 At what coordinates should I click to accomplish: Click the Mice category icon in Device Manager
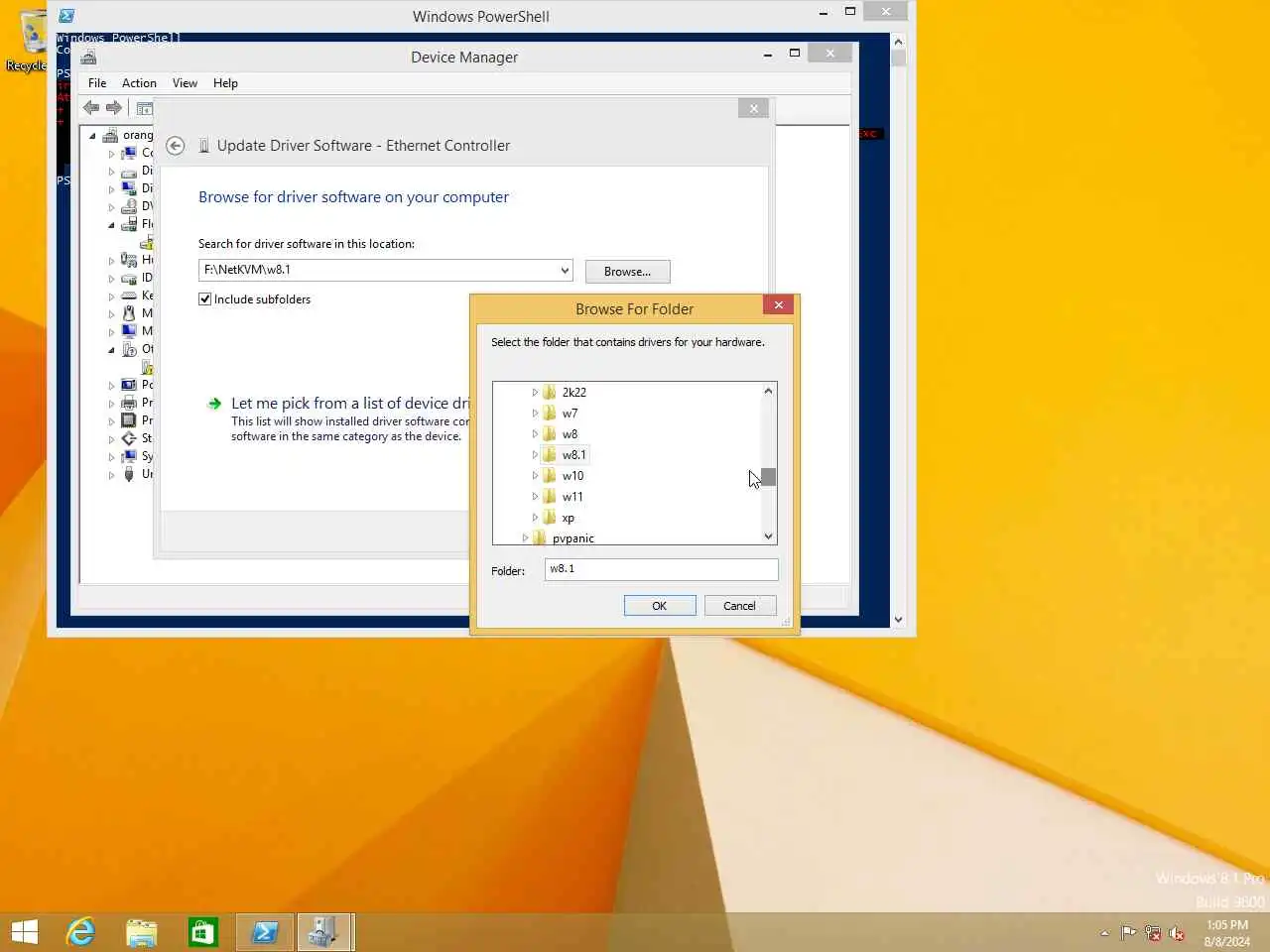click(x=129, y=313)
